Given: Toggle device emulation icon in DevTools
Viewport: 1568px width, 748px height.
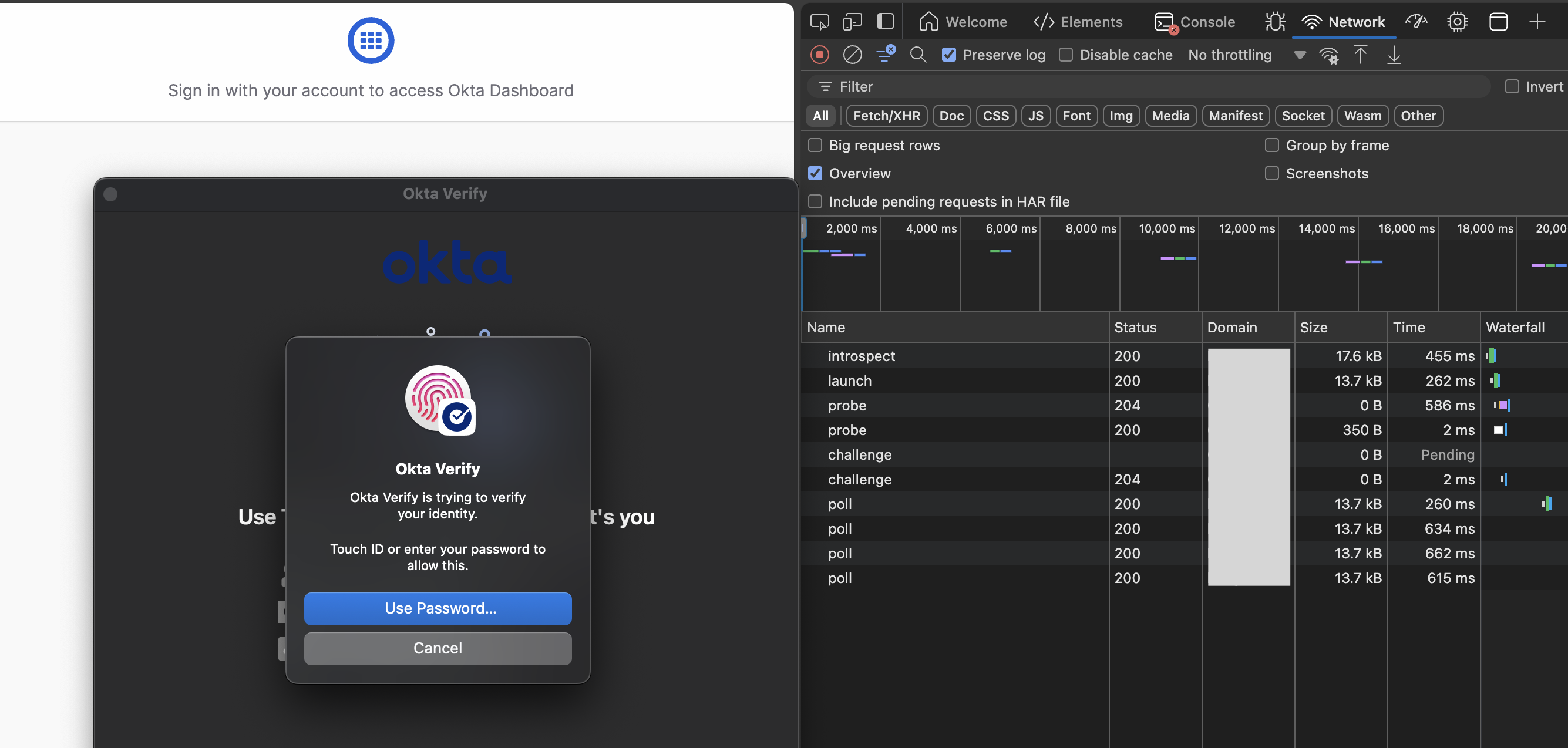Looking at the screenshot, I should click(852, 22).
